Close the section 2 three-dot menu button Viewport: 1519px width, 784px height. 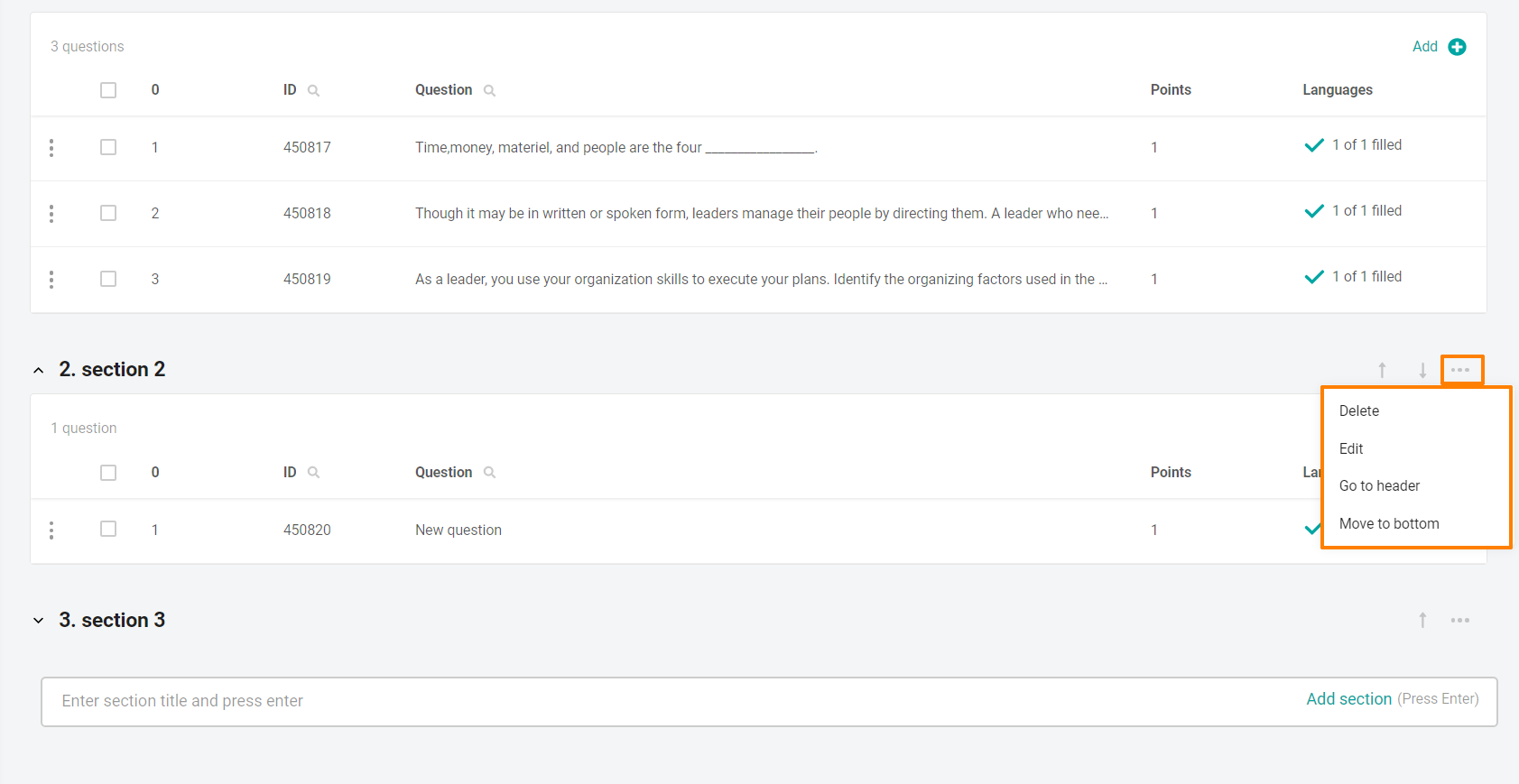[1461, 370]
